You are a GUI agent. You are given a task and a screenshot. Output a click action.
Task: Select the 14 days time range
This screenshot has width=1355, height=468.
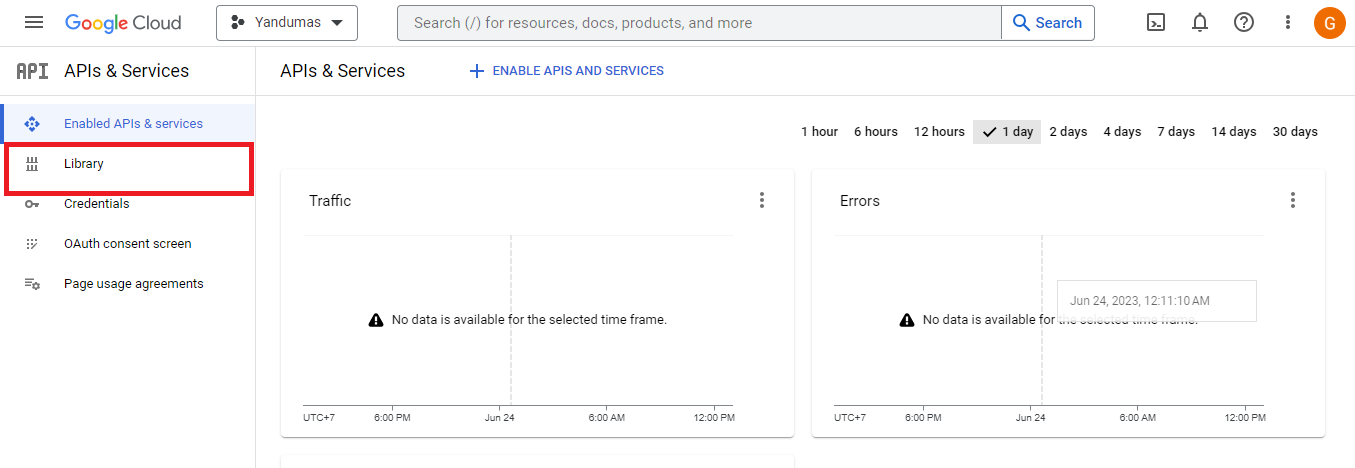click(x=1234, y=132)
